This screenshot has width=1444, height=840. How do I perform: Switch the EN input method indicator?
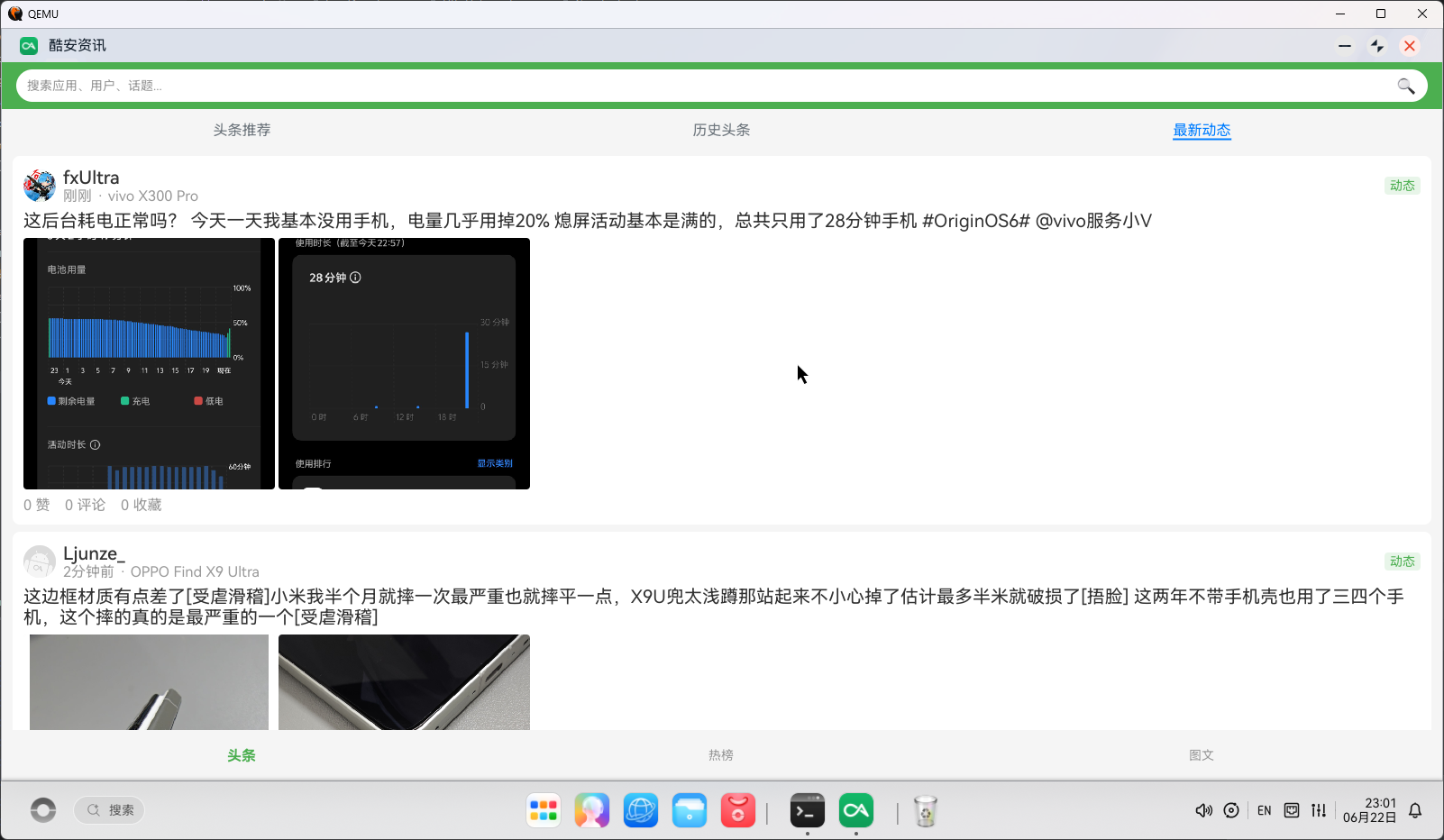pyautogui.click(x=1265, y=810)
